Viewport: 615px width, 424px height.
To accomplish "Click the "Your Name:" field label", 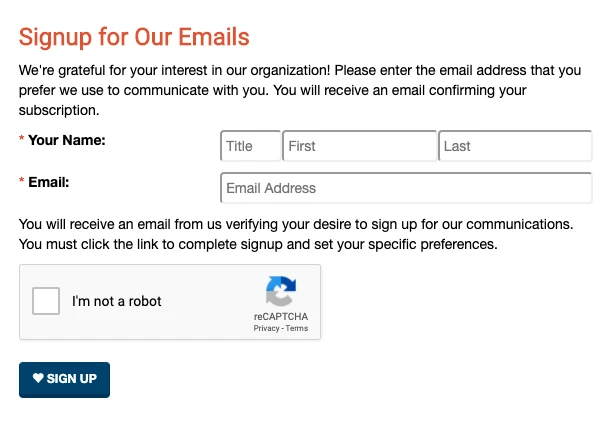I will pos(67,140).
